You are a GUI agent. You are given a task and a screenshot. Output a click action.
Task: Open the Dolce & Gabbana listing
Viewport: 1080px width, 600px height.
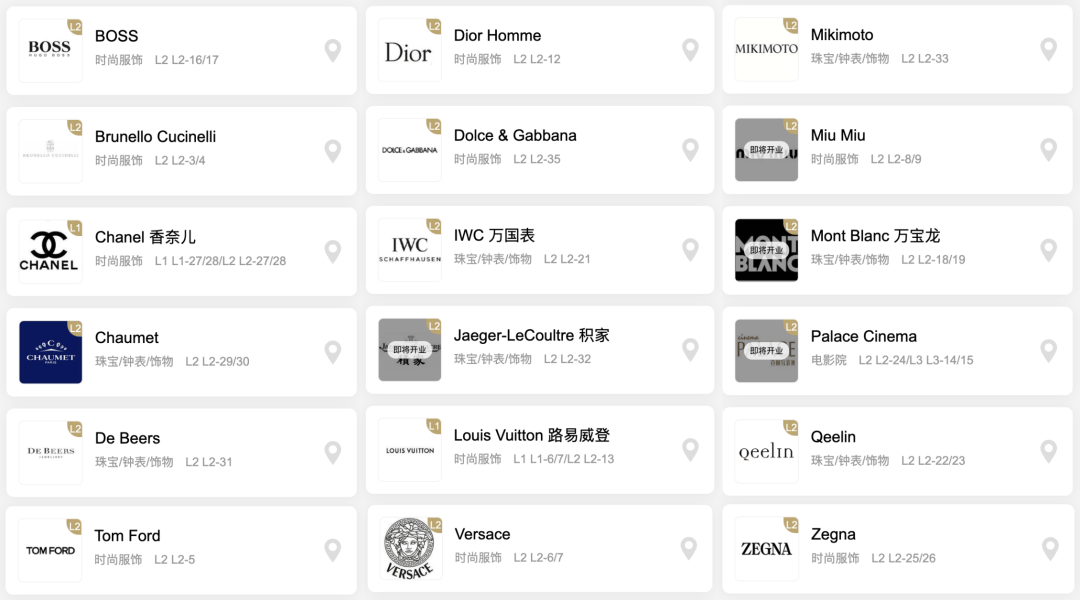click(540, 150)
